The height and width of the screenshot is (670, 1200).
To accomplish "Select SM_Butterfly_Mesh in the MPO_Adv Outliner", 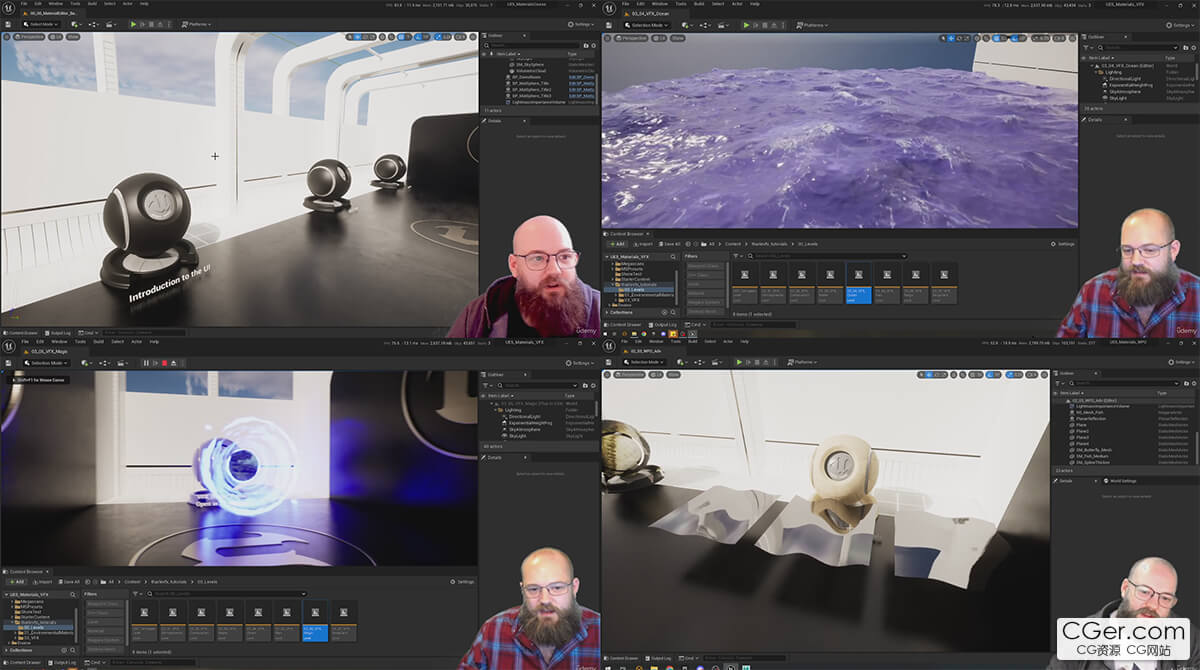I will point(1094,450).
